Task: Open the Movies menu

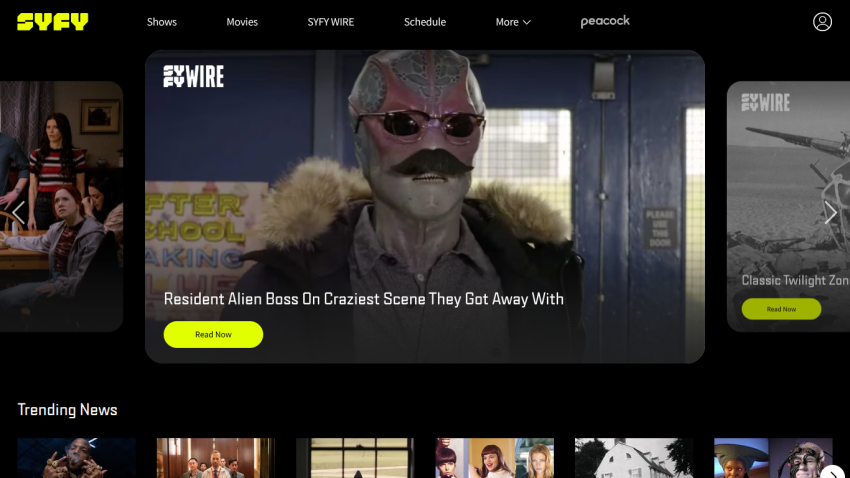Action: (x=242, y=22)
